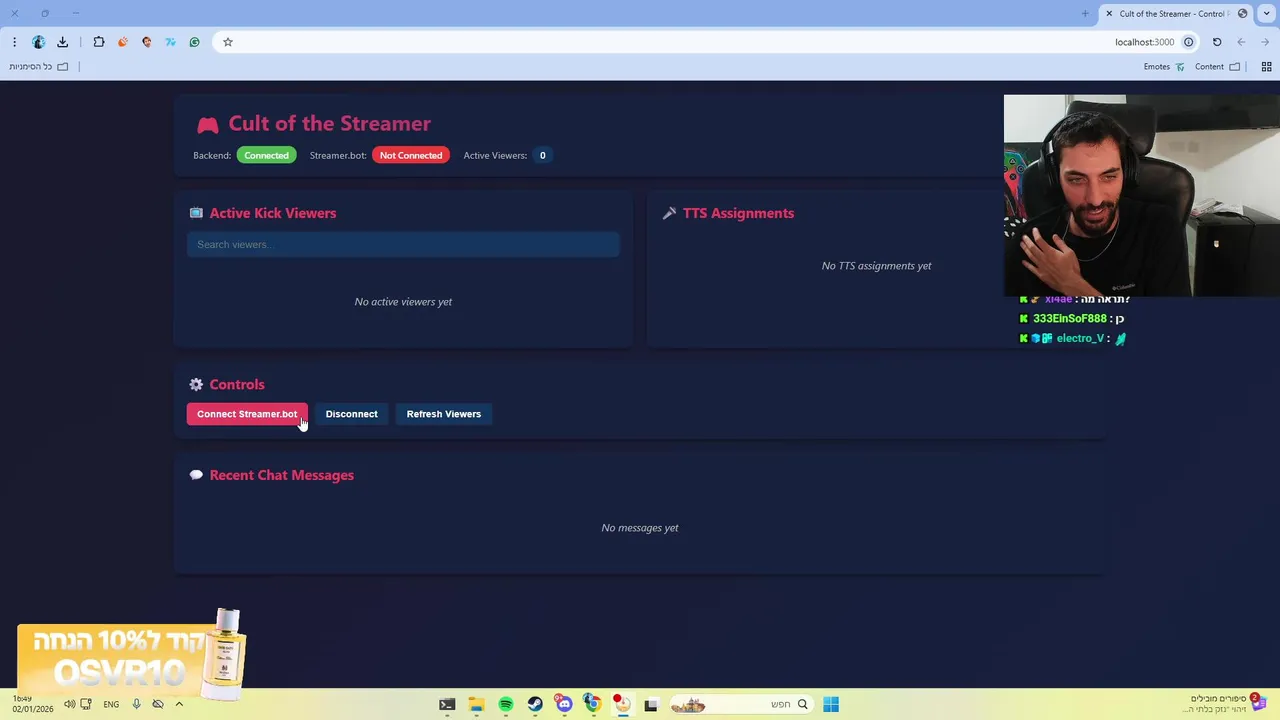Screen dimensions: 1280x720
Task: Go back in browser history
Action: pos(1241,42)
